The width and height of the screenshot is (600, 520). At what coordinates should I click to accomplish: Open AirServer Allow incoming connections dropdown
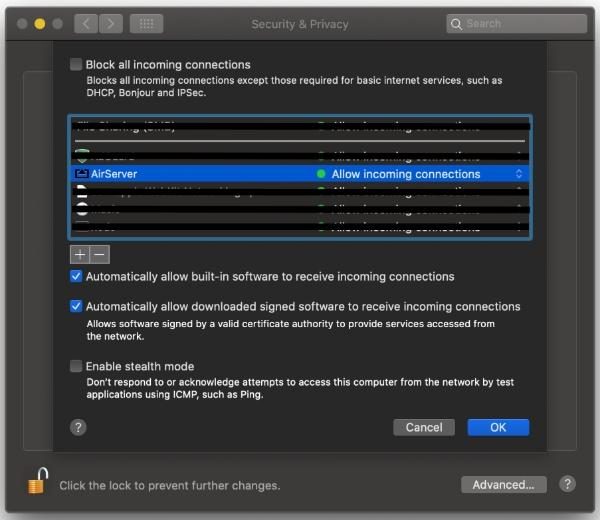point(519,174)
